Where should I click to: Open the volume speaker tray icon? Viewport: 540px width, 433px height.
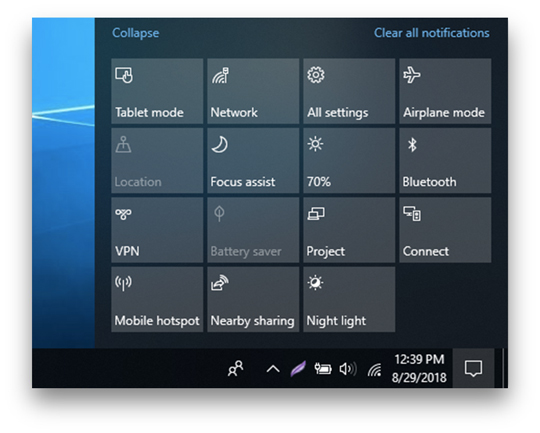point(348,369)
